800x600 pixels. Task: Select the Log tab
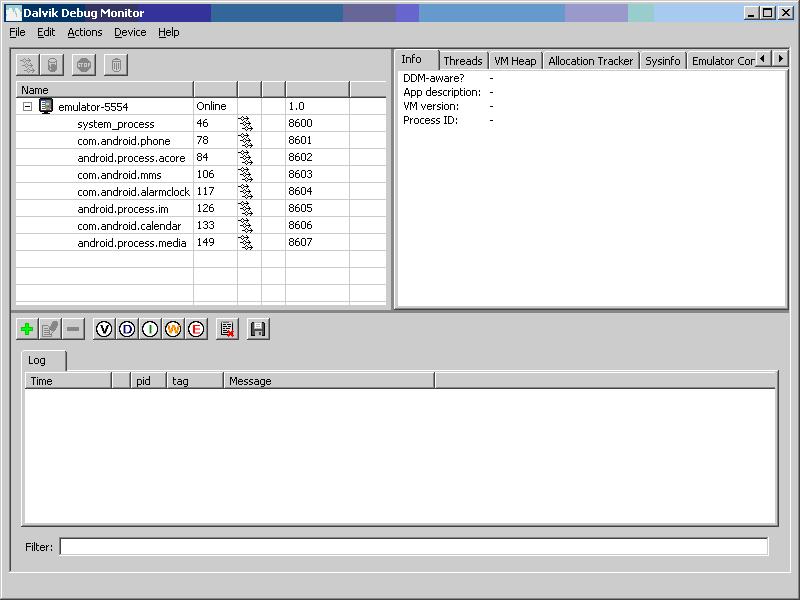pyautogui.click(x=43, y=360)
